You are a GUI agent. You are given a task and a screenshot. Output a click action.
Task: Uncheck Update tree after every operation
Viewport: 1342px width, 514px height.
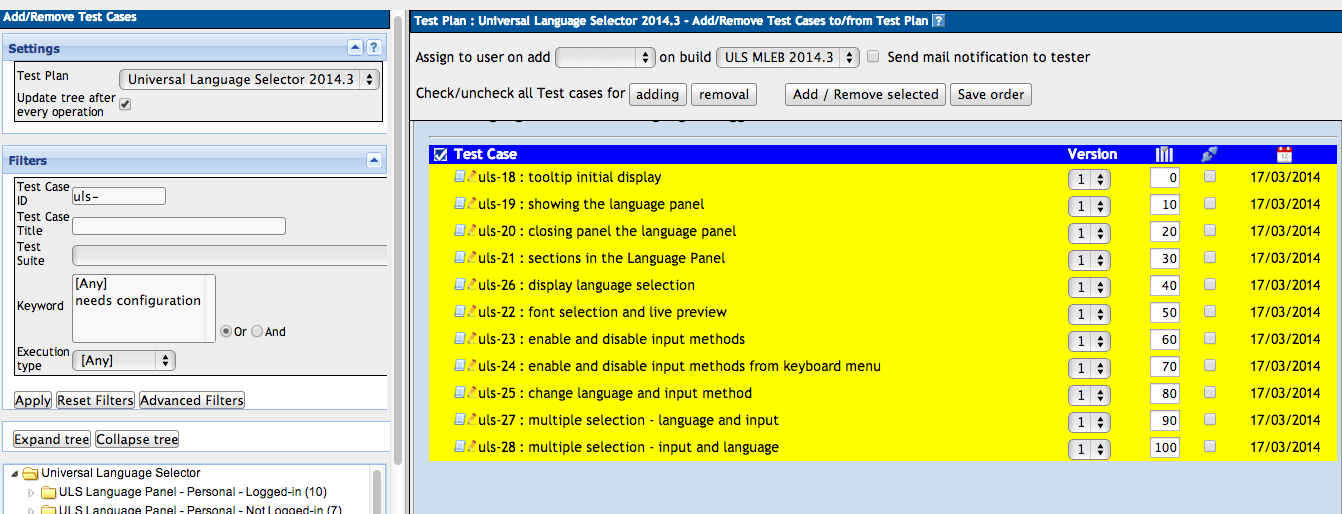(125, 104)
